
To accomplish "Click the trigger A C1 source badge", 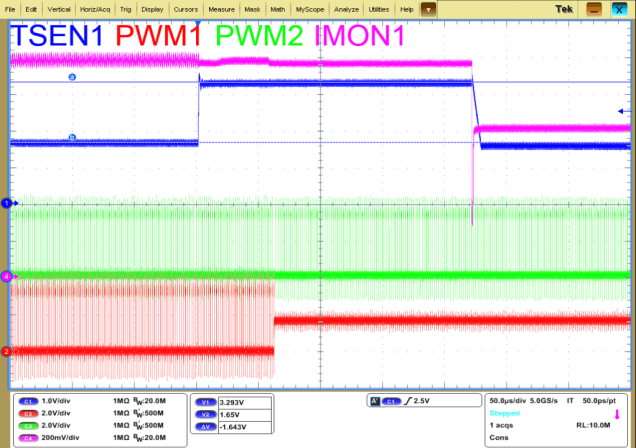I will (x=384, y=400).
